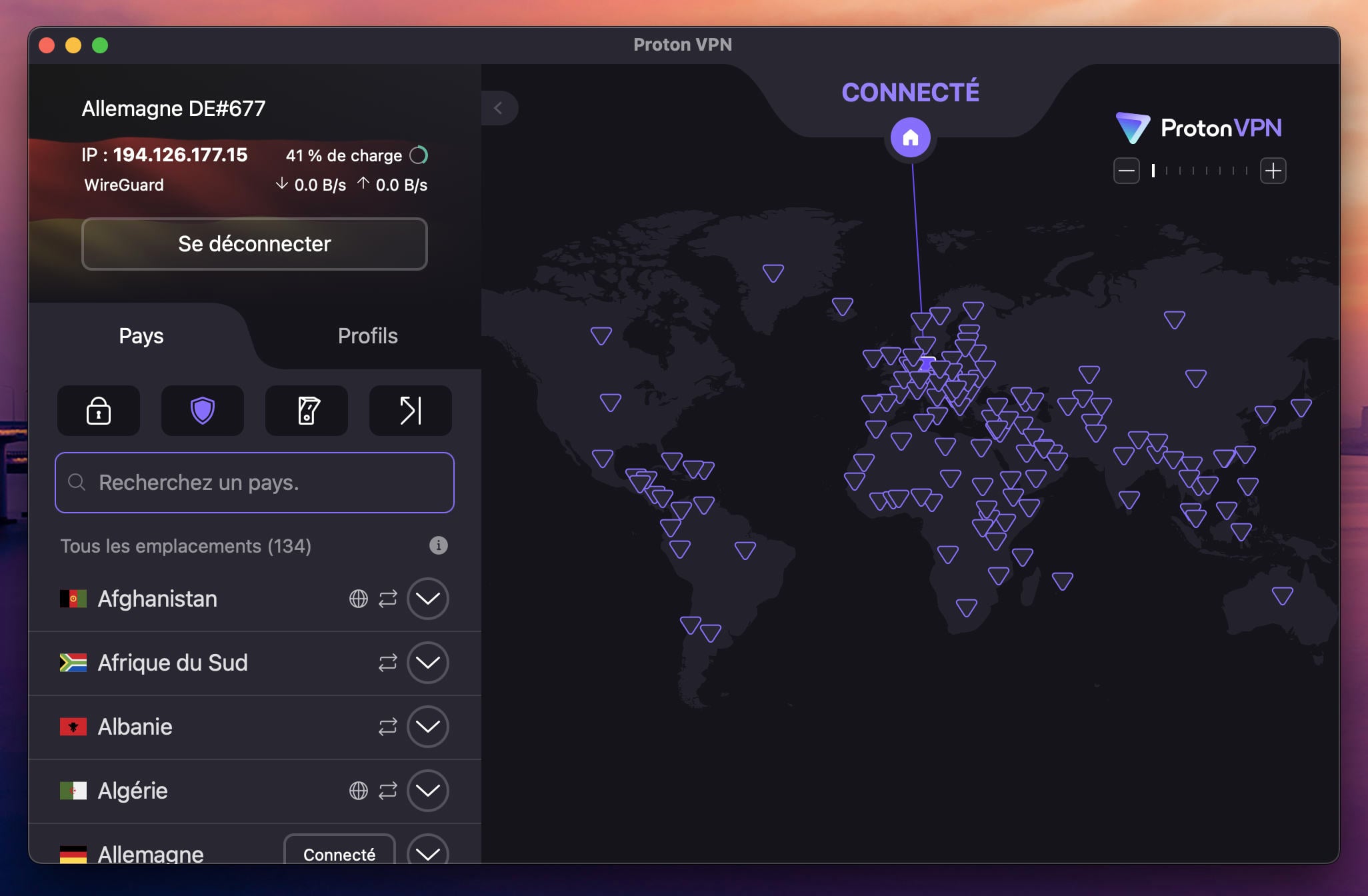Toggle the Secure Core lock icon
This screenshot has width=1368, height=896.
click(x=98, y=411)
